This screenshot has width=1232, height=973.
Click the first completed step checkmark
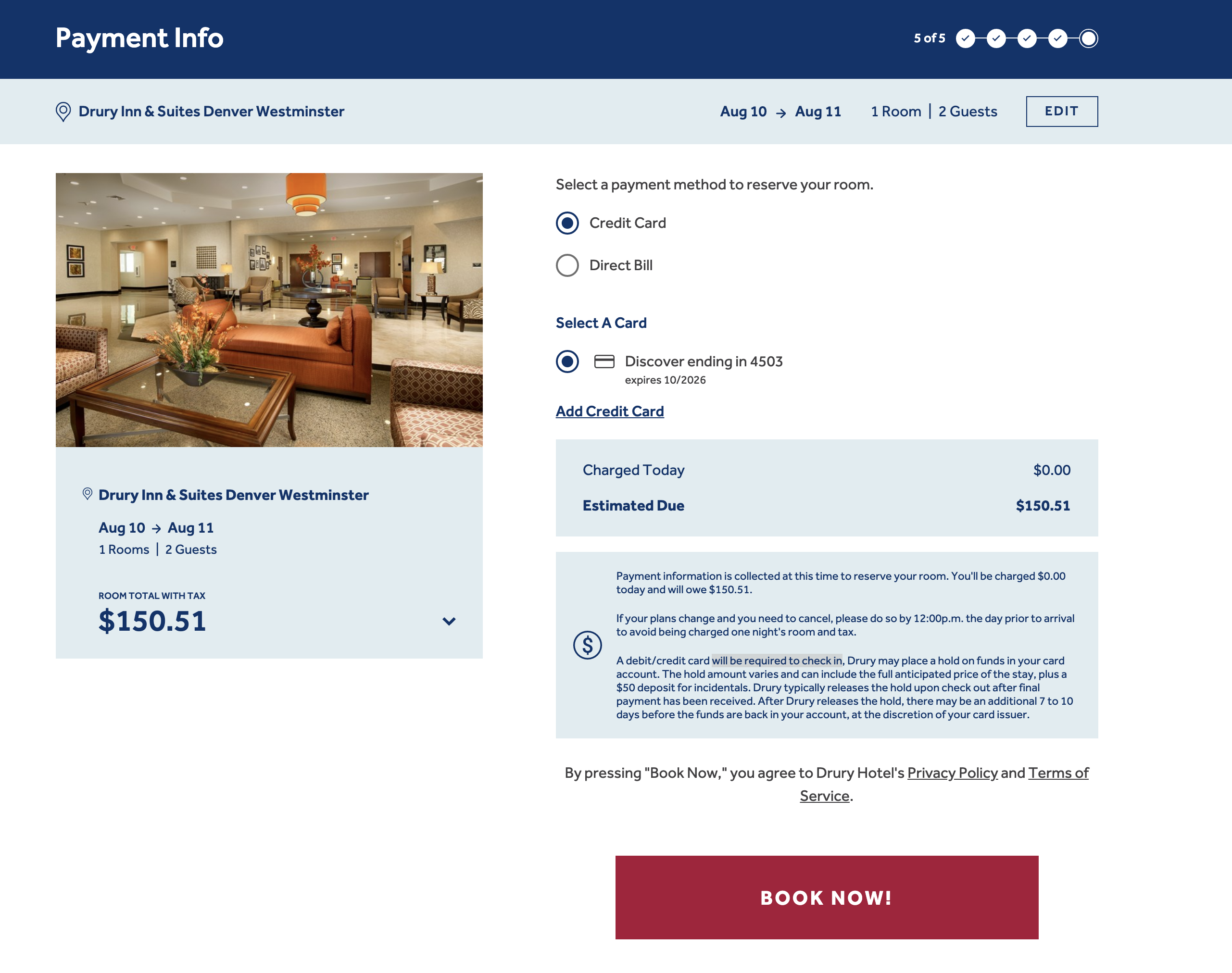(x=965, y=39)
